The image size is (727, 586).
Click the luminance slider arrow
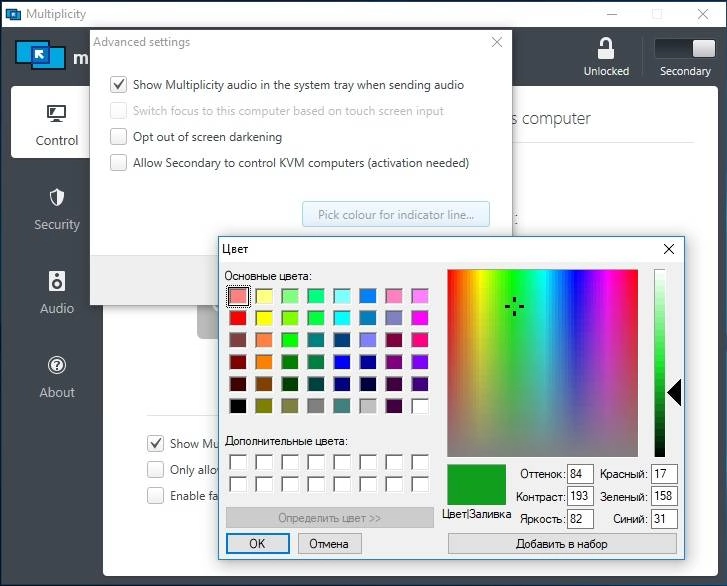(675, 392)
